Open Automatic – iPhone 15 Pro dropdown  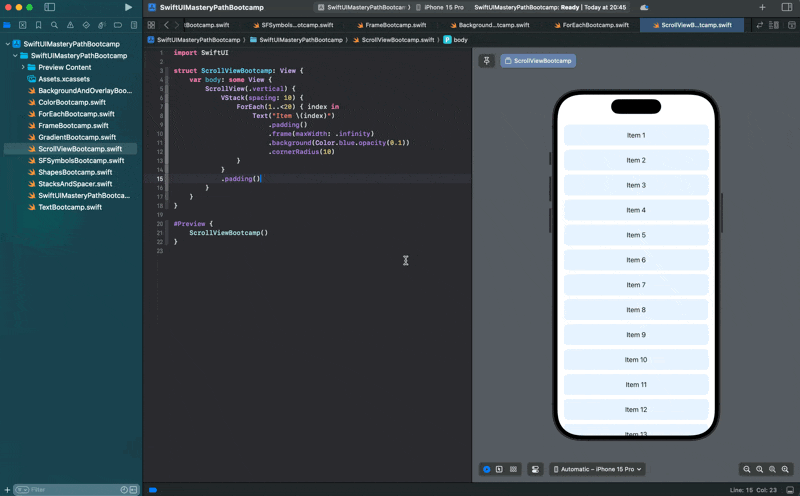coord(597,469)
